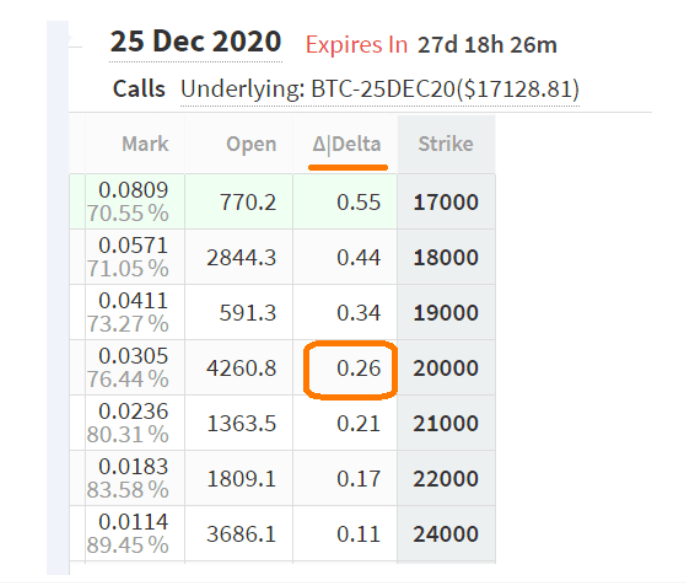The height and width of the screenshot is (583, 685).
Task: Click the 0.0305 mark price cell
Action: click(135, 368)
